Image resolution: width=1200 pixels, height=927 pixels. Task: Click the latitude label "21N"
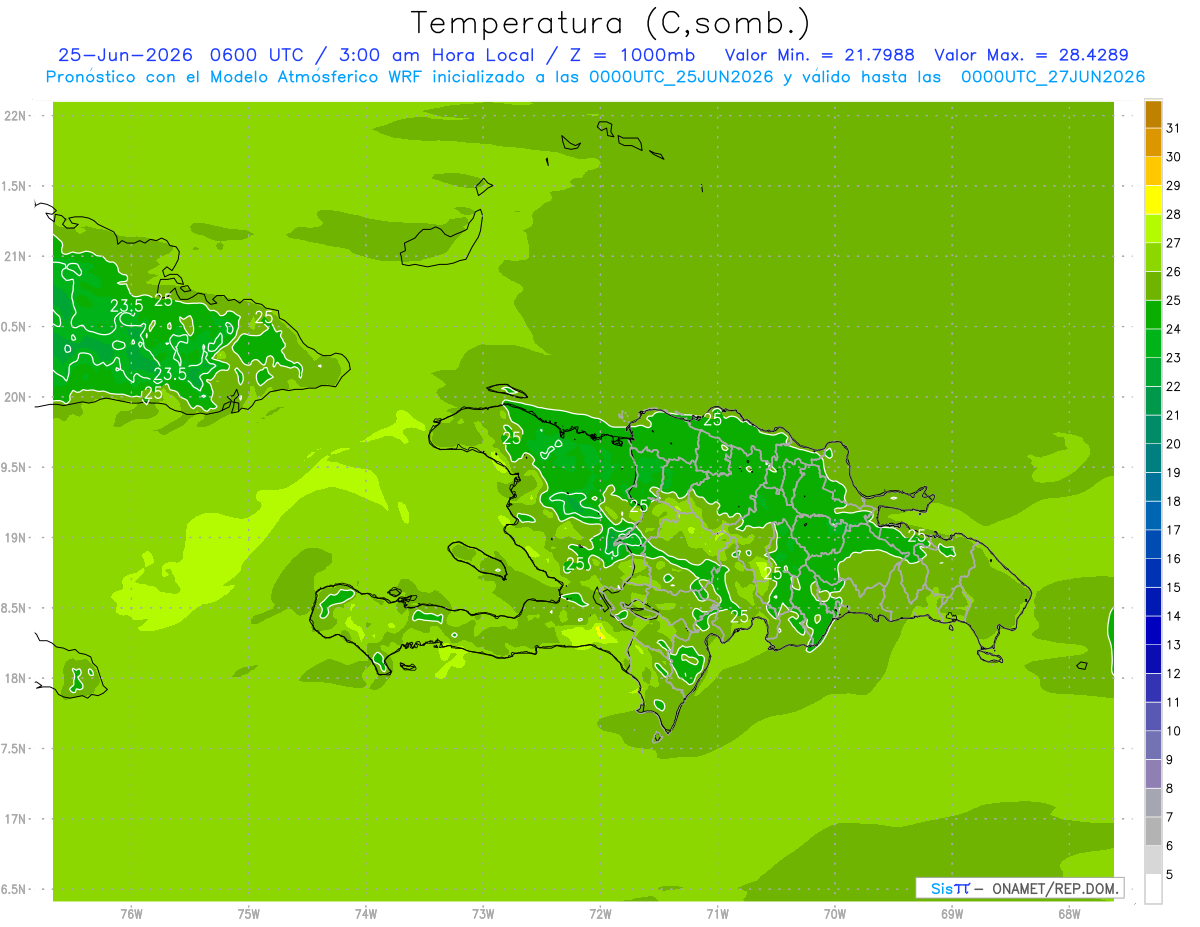[x=16, y=256]
